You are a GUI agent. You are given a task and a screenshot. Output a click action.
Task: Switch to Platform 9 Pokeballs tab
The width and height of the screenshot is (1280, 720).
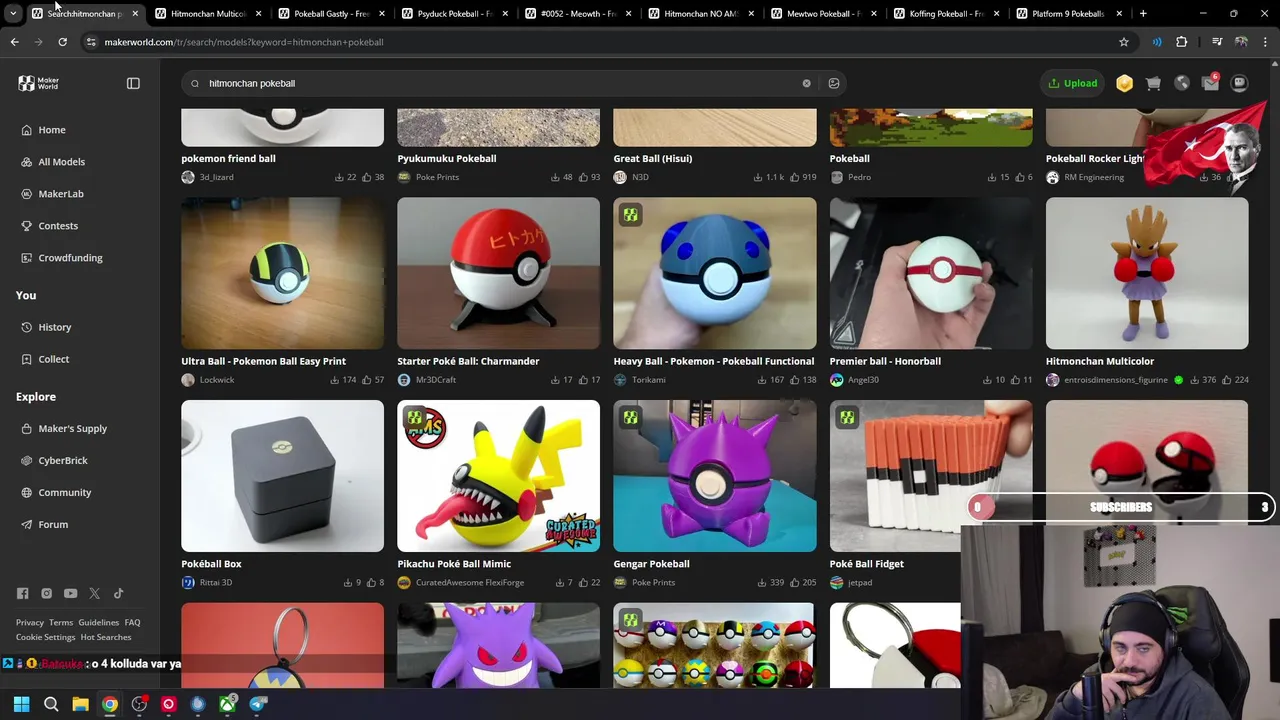[x=1068, y=14]
